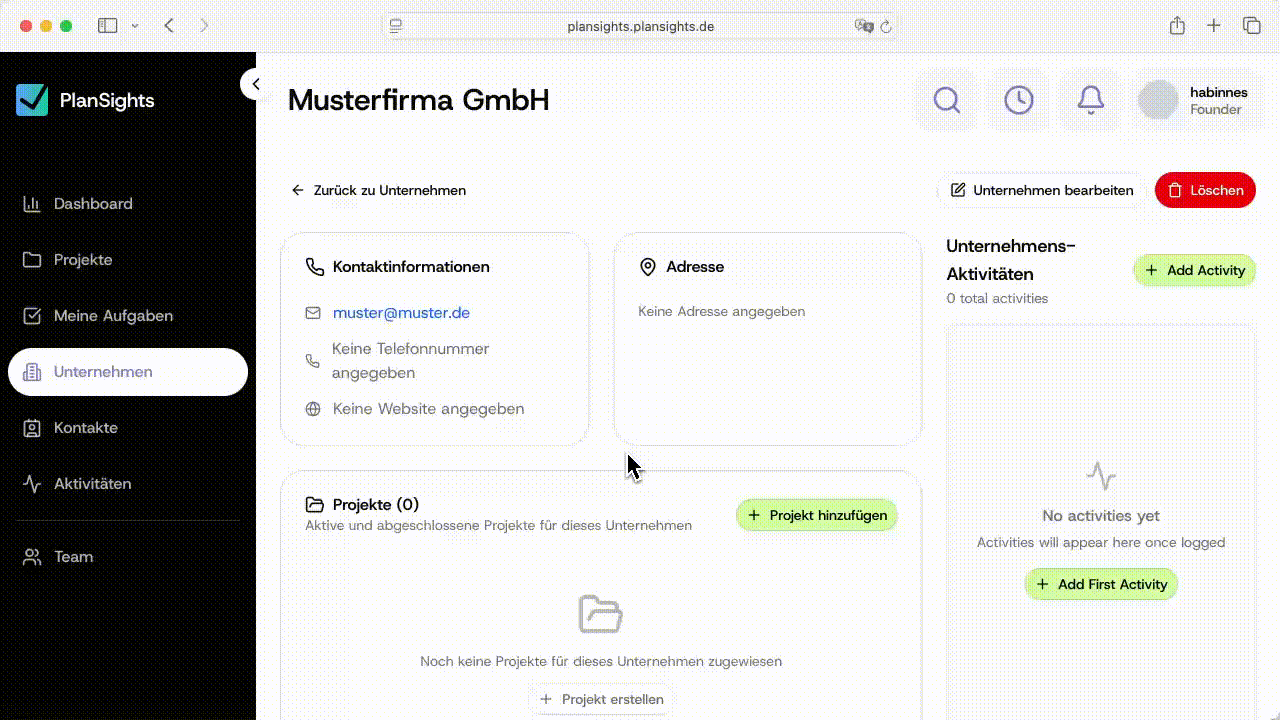
Task: Expand the Safari sidebar dropdown arrow
Action: click(135, 26)
